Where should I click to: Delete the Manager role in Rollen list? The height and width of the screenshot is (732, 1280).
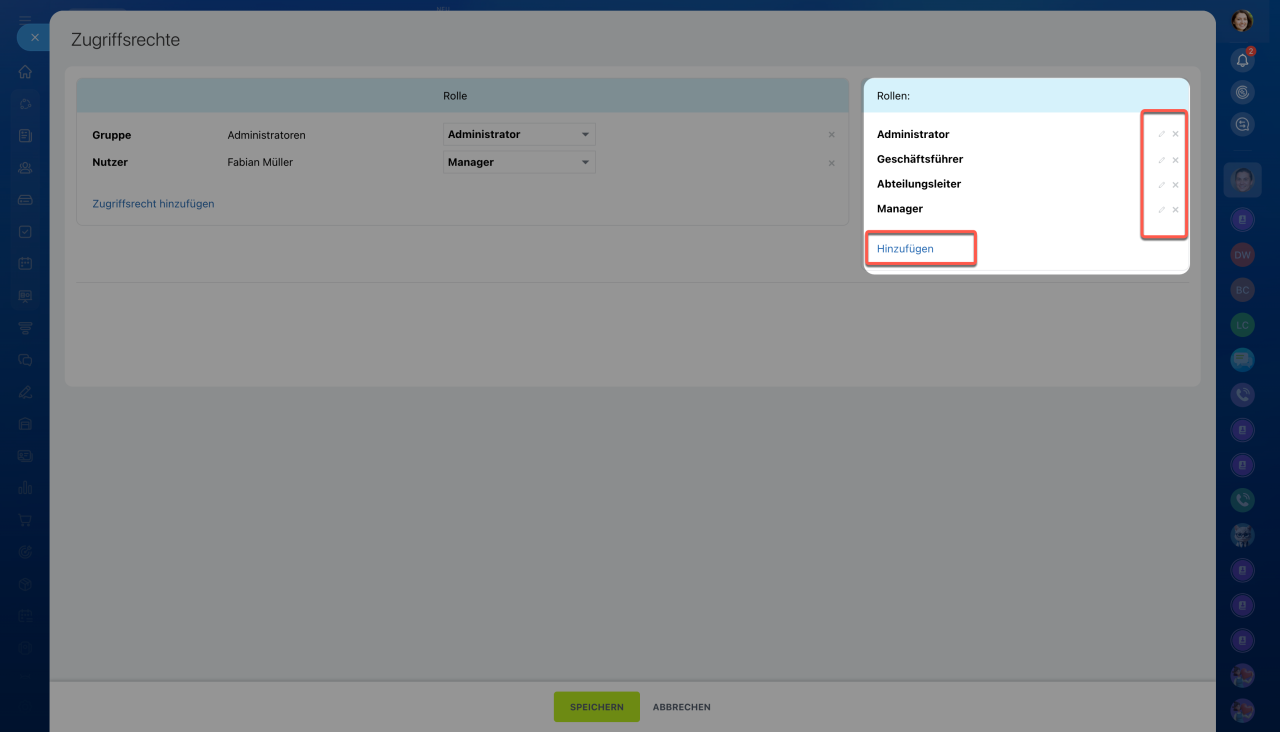click(1175, 210)
